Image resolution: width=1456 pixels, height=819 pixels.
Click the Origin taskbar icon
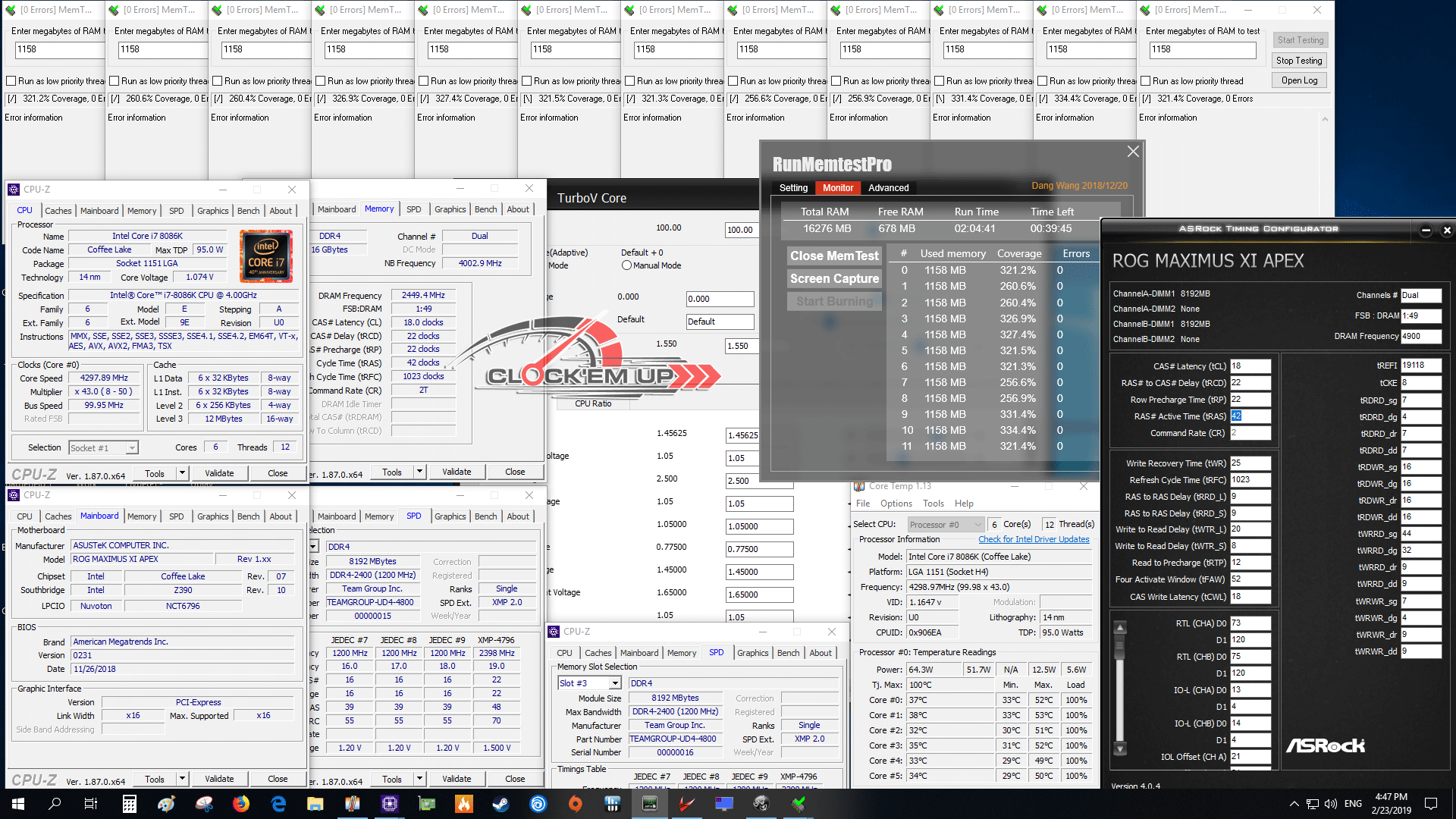(x=575, y=804)
